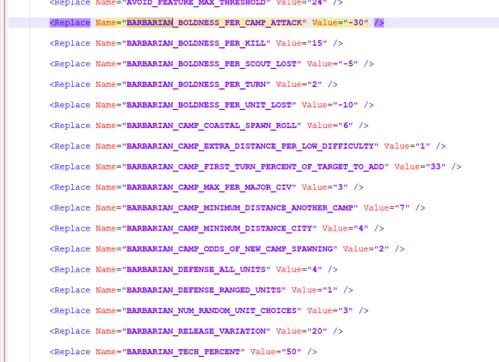Click BARBARIAN_CAMP_MAX_PER_MAJOR_CIV name
This screenshot has width=499, height=362.
coord(209,187)
